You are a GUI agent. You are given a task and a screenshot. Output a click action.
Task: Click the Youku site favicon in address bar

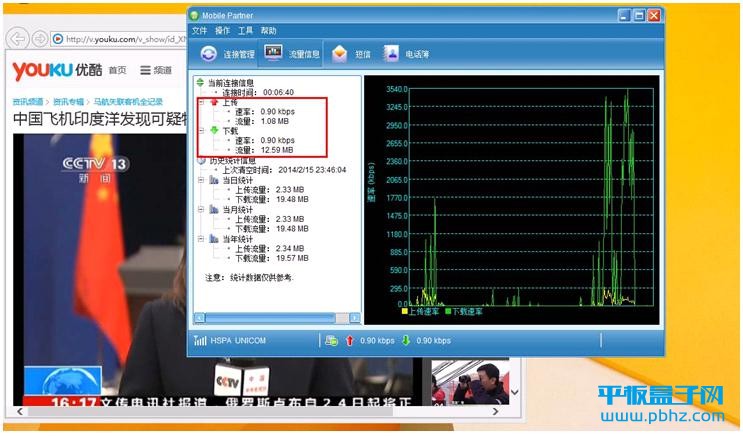[58, 39]
